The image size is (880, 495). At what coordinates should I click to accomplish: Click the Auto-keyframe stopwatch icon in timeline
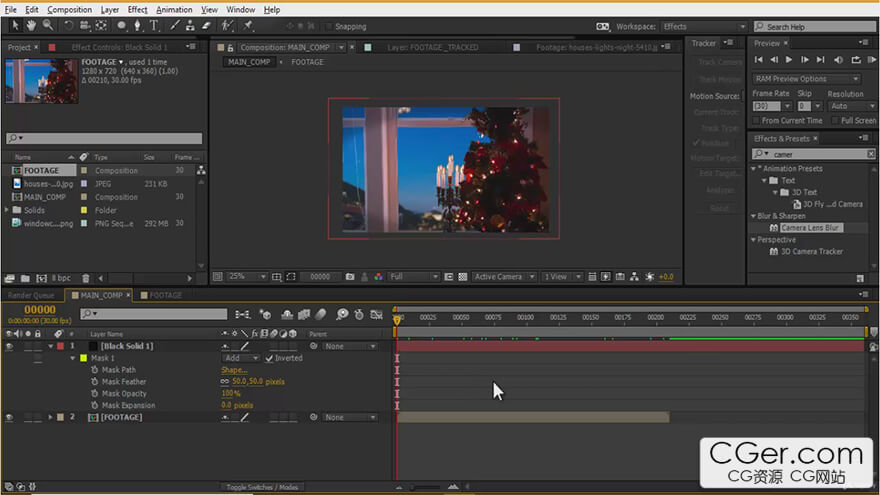coord(359,315)
